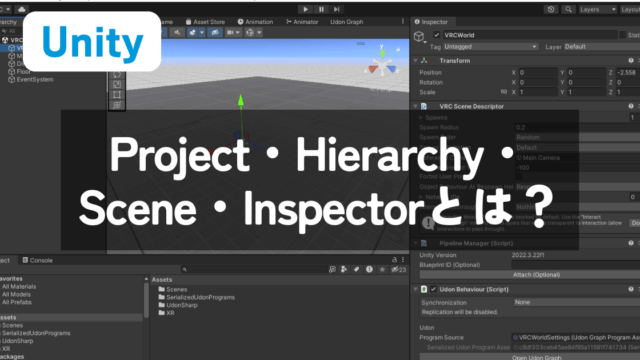The image size is (640, 360).
Task: Click the Program Source VRCWorldSettings field
Action: coord(576,338)
